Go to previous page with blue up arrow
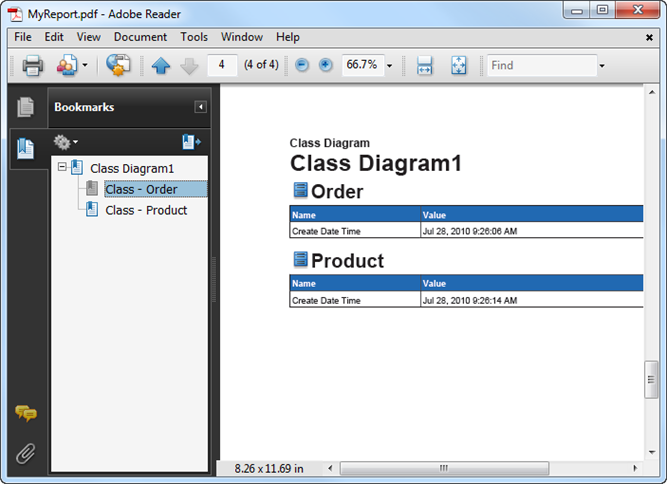 pyautogui.click(x=161, y=65)
